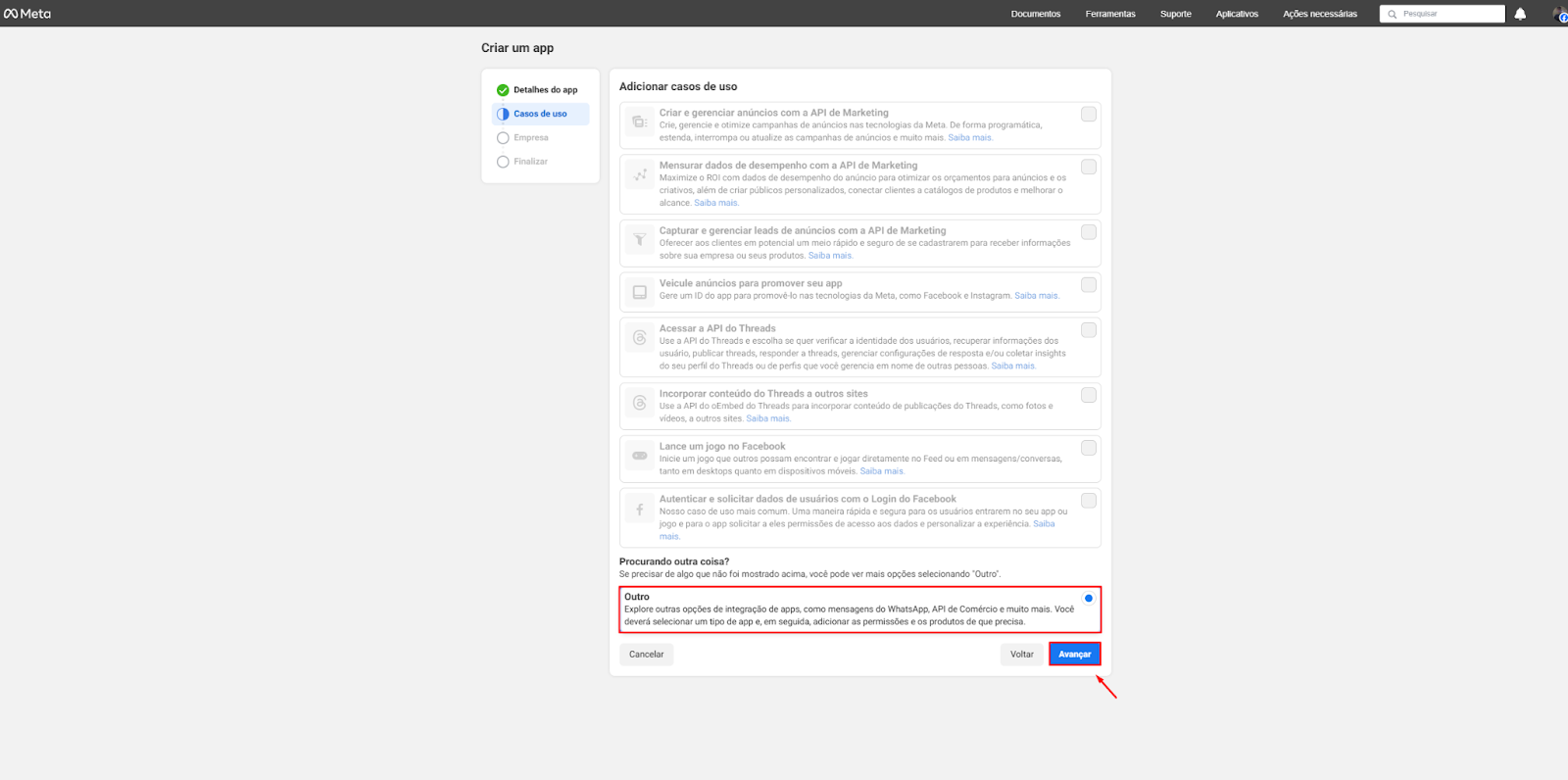The image size is (1568, 780).
Task: Enable 'Acessar a API do Threads' checkbox
Action: point(1088,330)
